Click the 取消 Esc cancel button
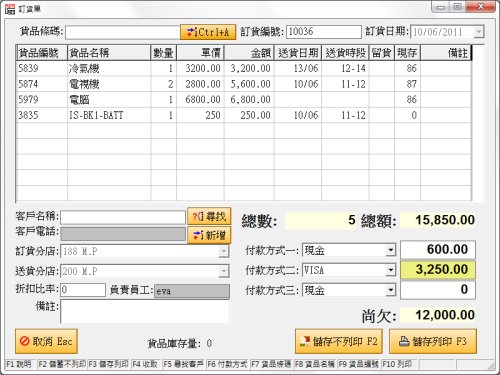 tap(46, 341)
